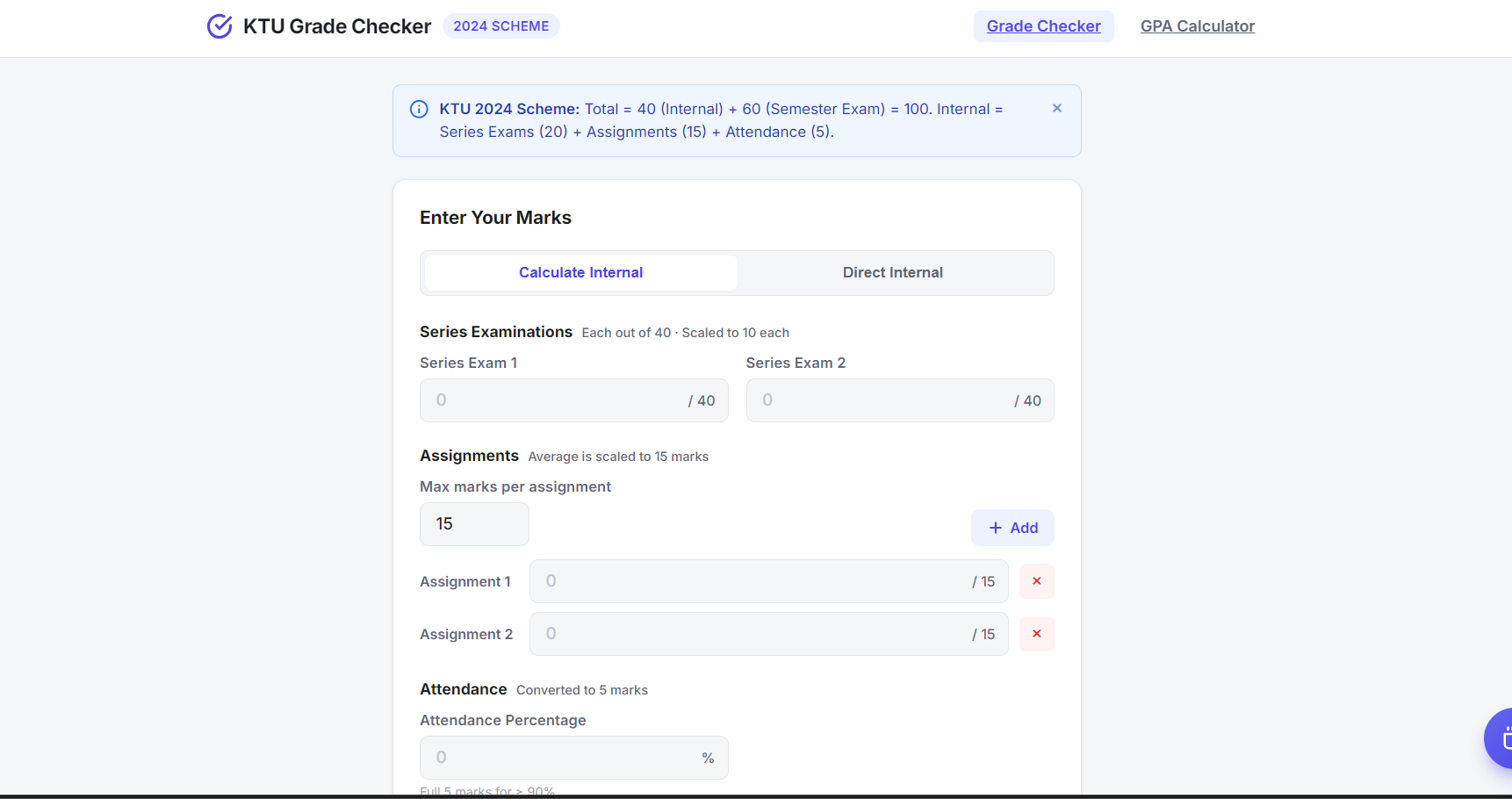Screen dimensions: 1512x799
Task: Dismiss the KTU 2024 Scheme info banner
Action: (1057, 108)
